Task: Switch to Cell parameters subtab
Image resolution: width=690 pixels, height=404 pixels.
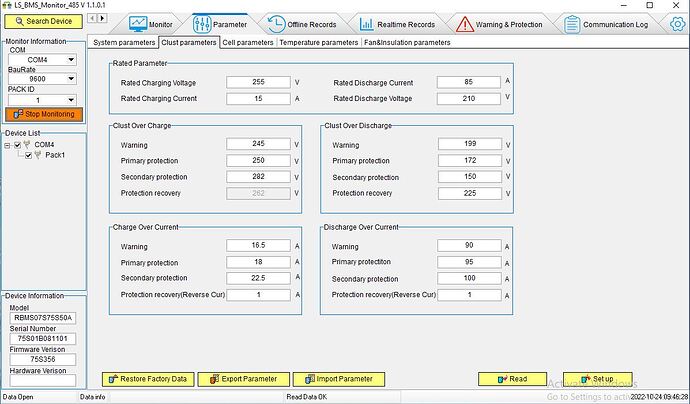Action: (x=248, y=43)
